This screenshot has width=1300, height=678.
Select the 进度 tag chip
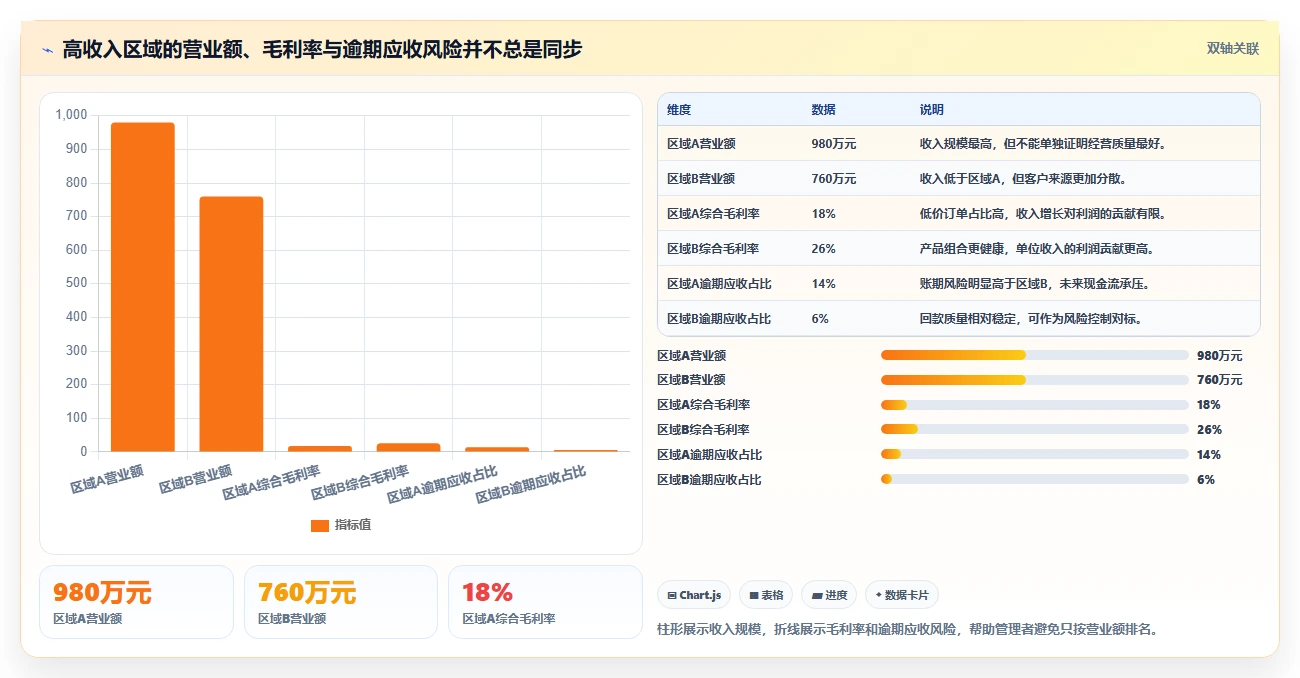[x=830, y=595]
